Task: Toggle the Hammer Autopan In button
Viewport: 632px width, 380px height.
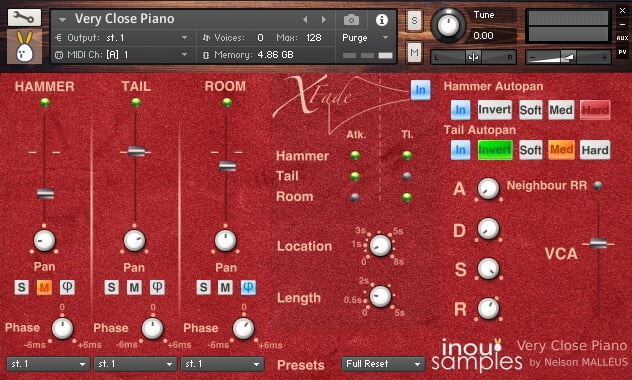Action: tap(460, 110)
